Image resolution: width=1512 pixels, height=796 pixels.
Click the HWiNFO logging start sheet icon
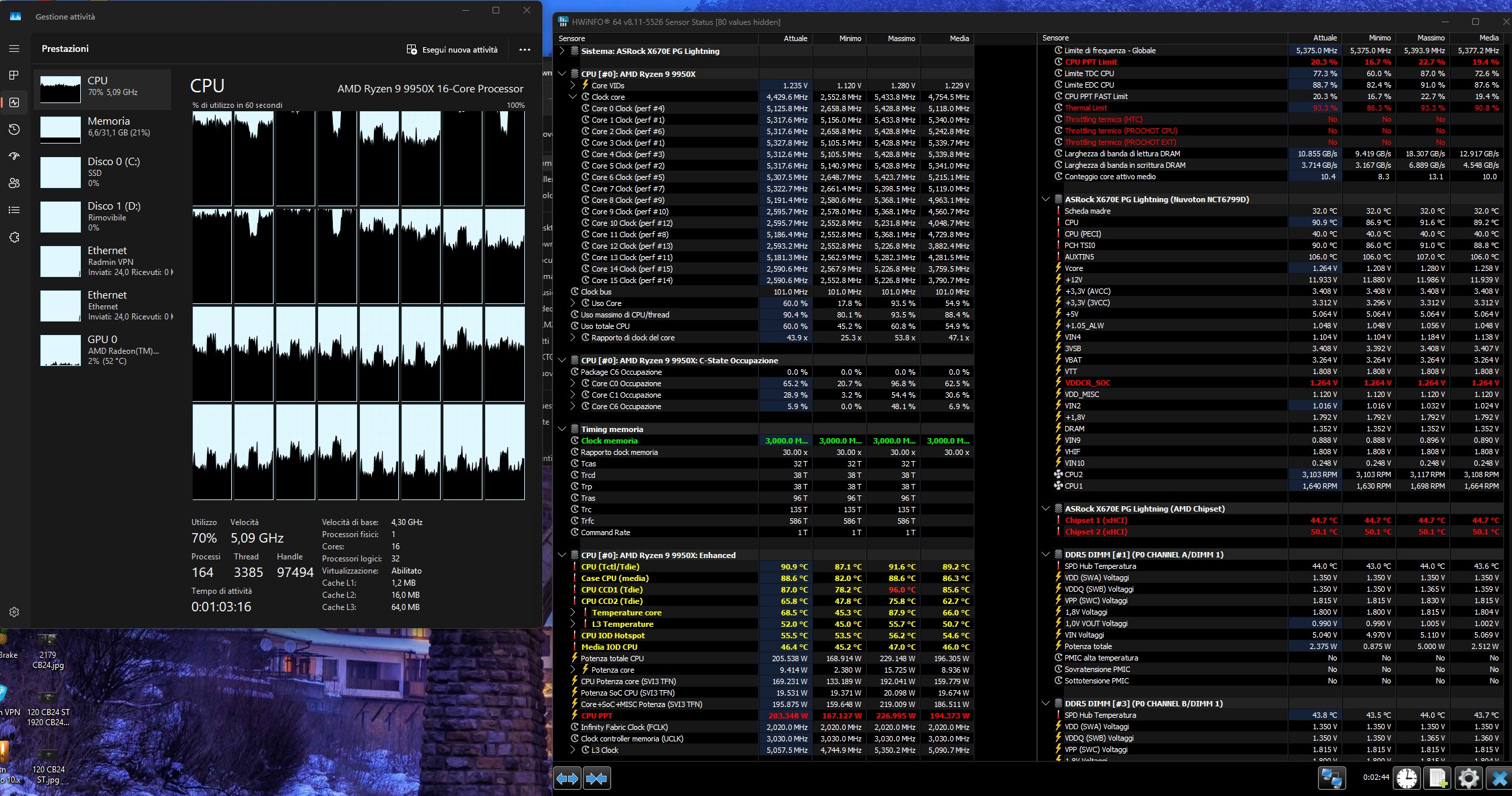point(1437,778)
